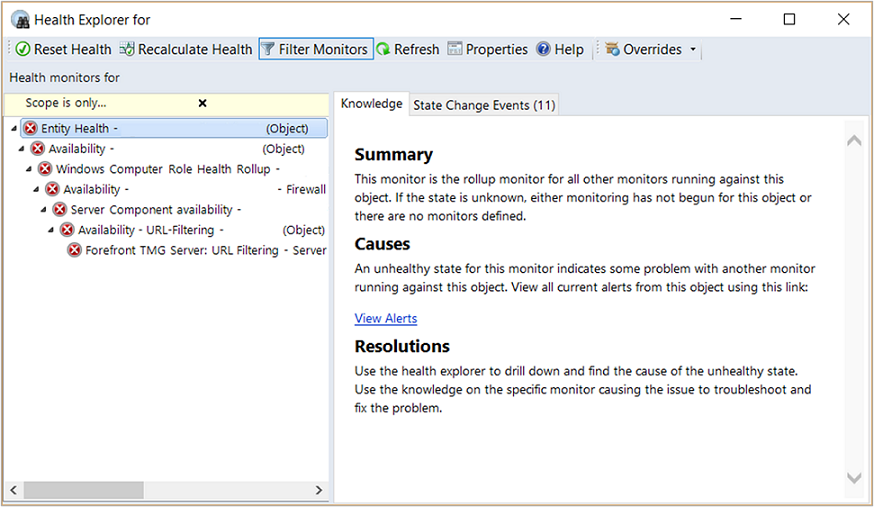The image size is (874, 507).
Task: Select Server Component availability row
Action: [x=156, y=209]
